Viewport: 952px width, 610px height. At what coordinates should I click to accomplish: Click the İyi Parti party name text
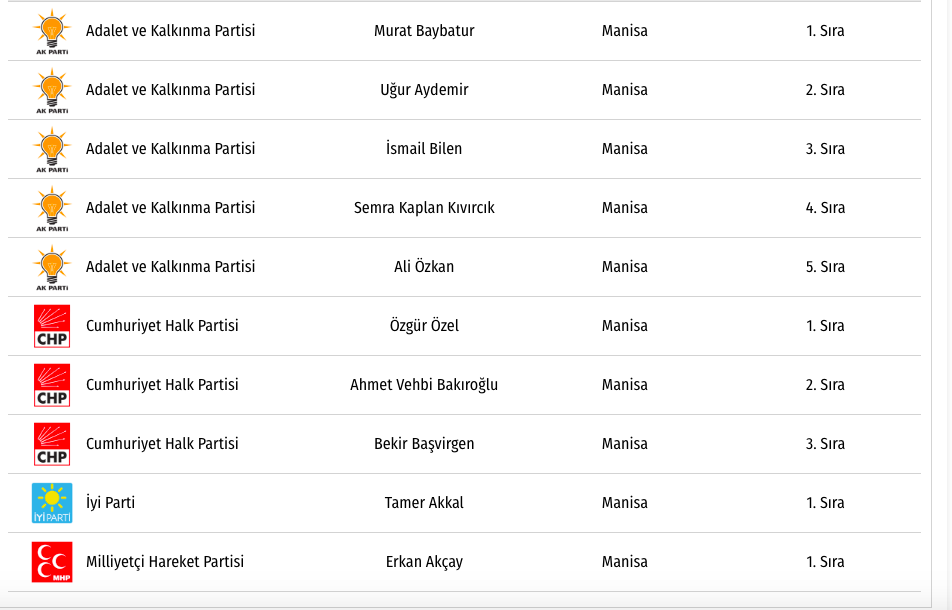click(x=110, y=503)
